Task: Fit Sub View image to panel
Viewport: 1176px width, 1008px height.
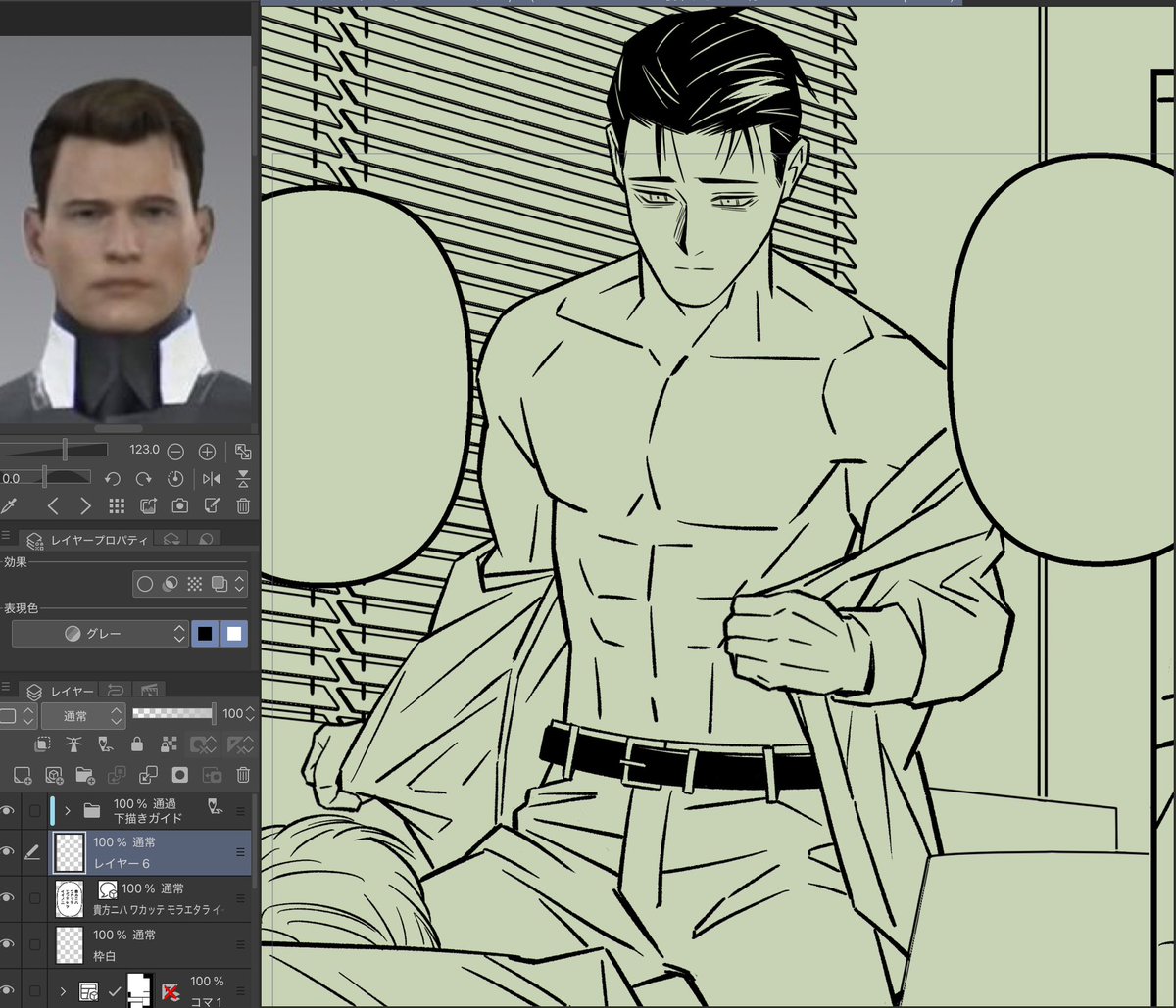Action: click(242, 452)
